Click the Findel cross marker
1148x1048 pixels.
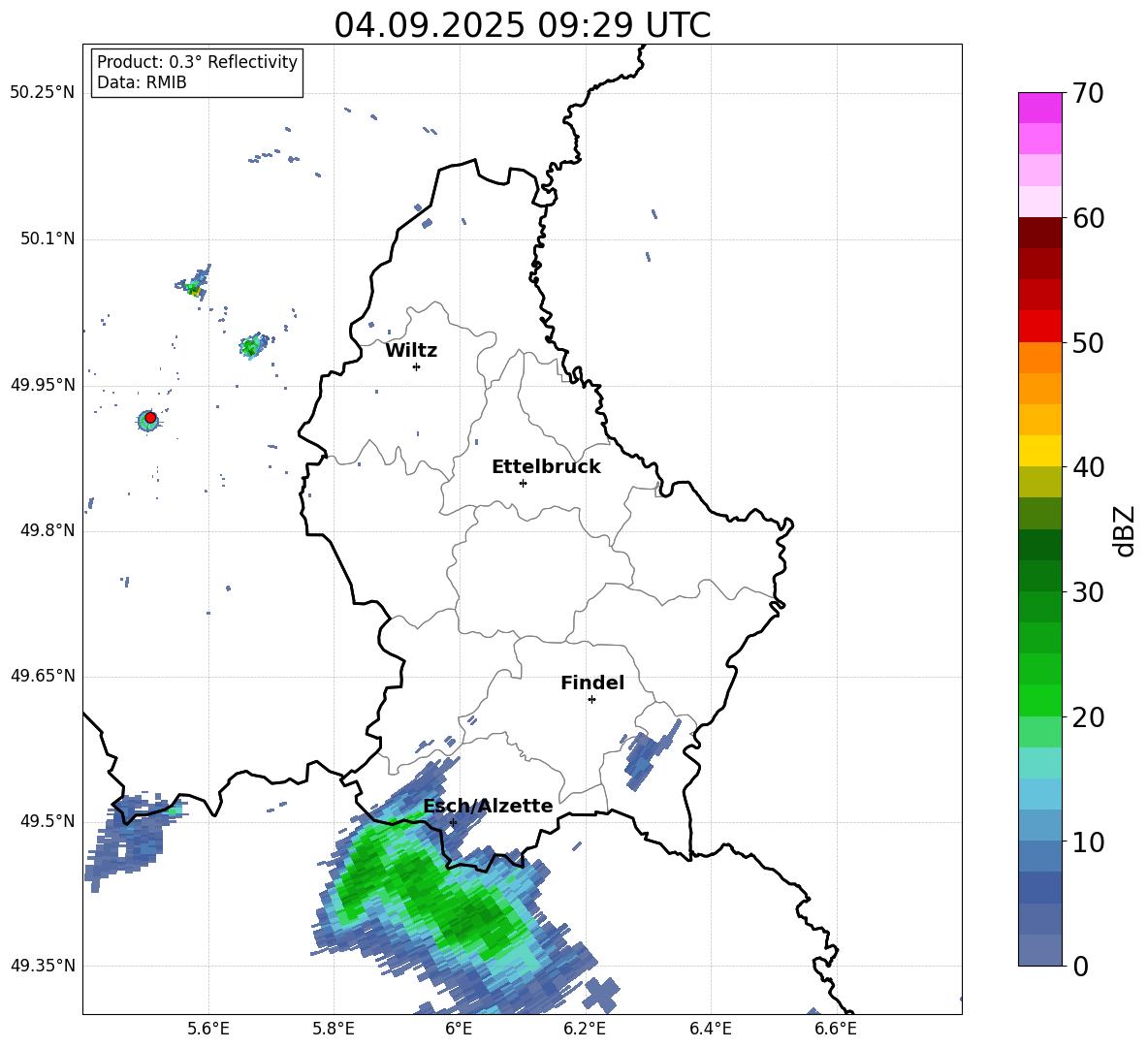click(591, 700)
